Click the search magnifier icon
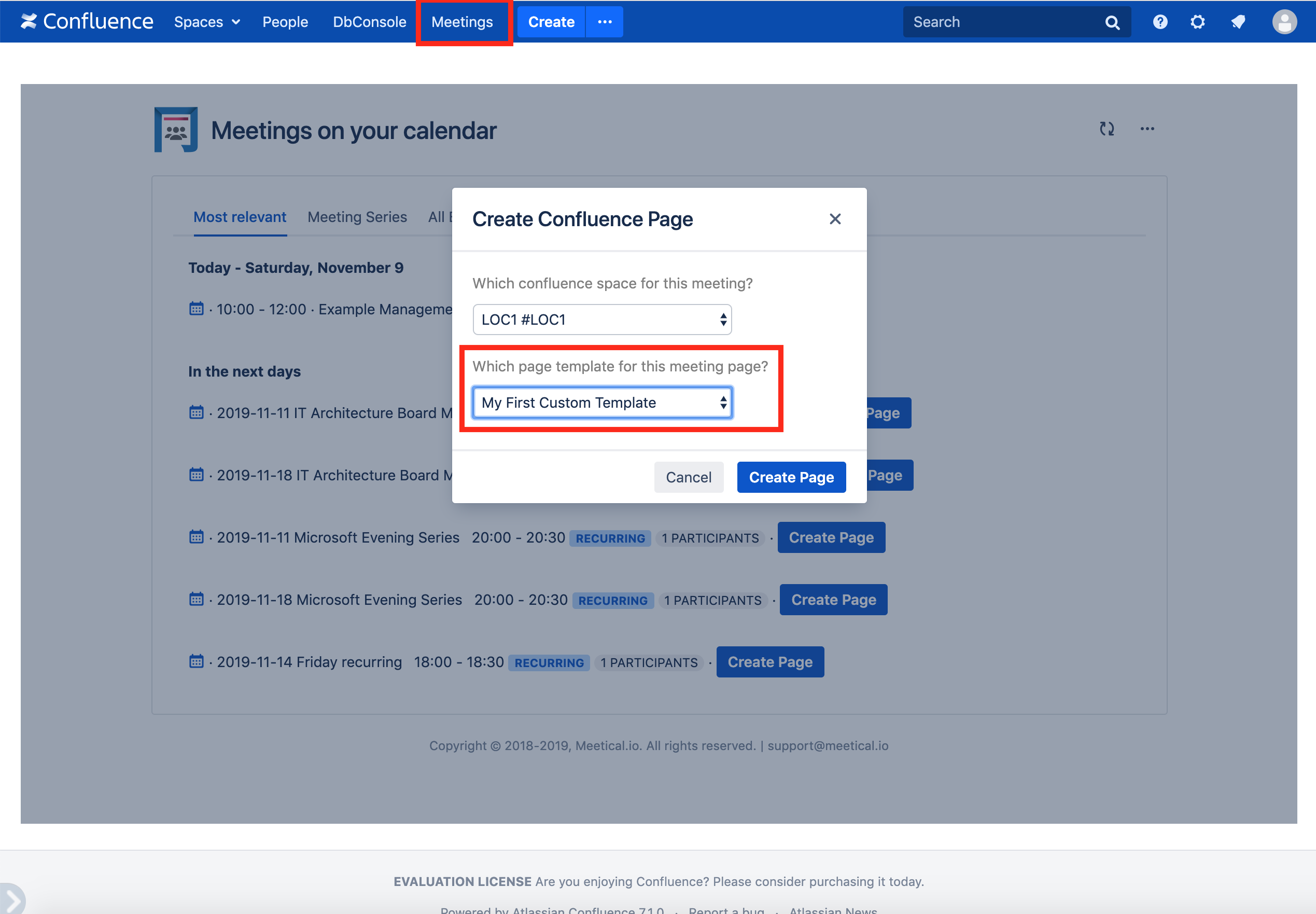This screenshot has height=914, width=1316. pyautogui.click(x=1112, y=22)
